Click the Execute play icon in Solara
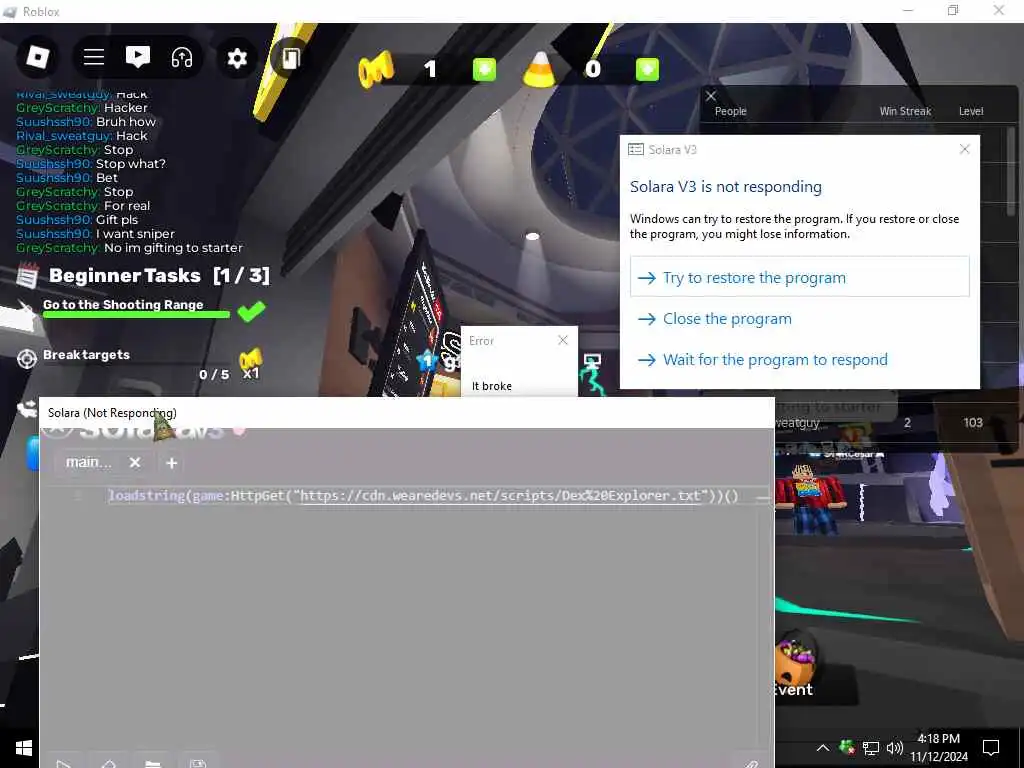 tap(63, 763)
